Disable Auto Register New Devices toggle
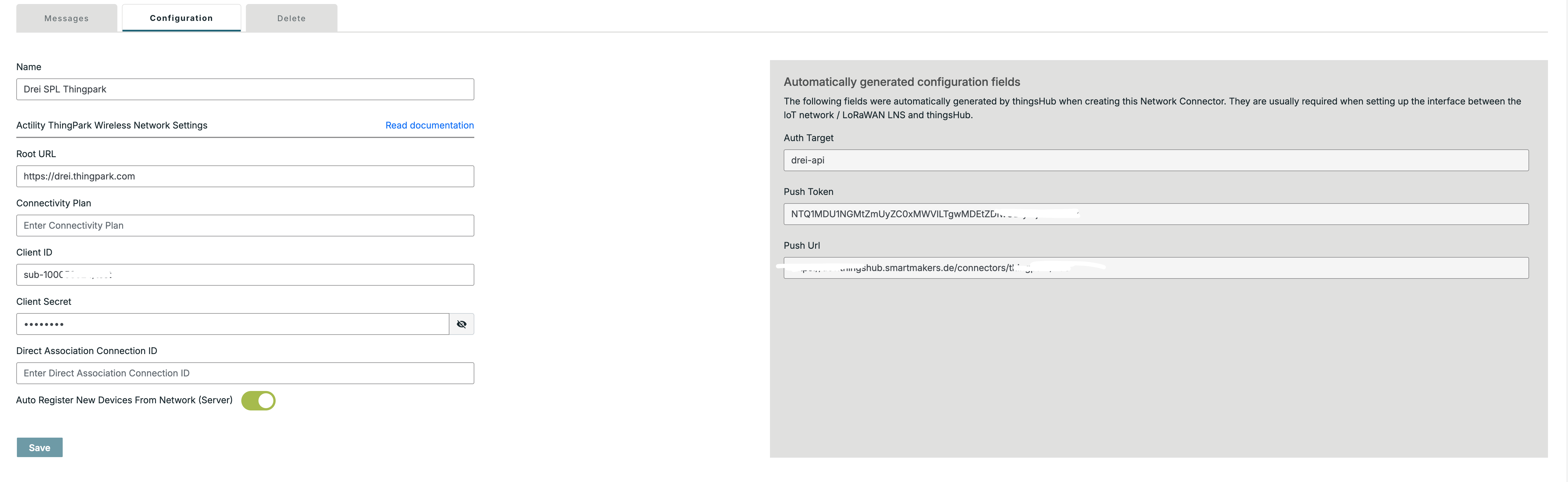Screen dimensions: 1568x482 (259, 400)
